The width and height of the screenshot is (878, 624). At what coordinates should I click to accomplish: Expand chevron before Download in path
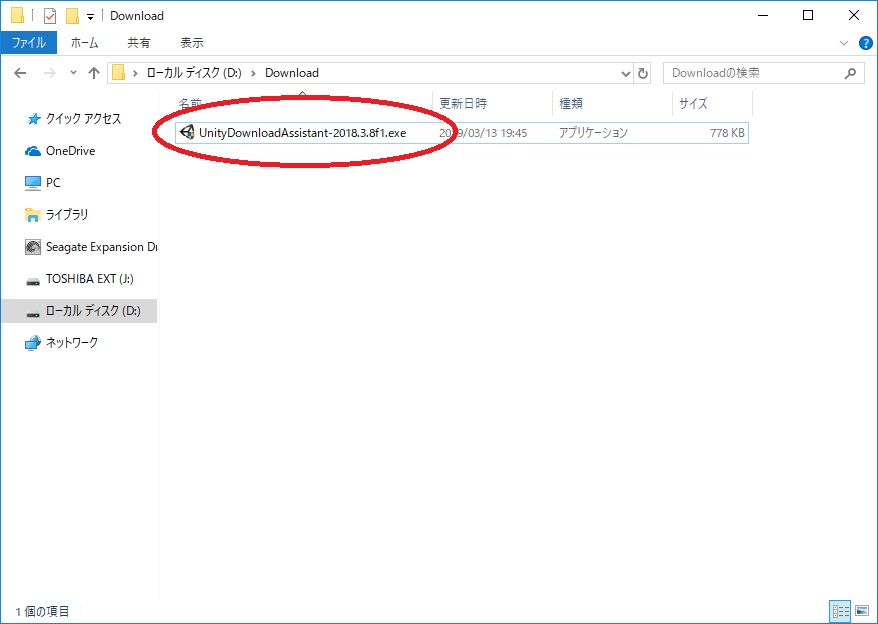coord(253,73)
